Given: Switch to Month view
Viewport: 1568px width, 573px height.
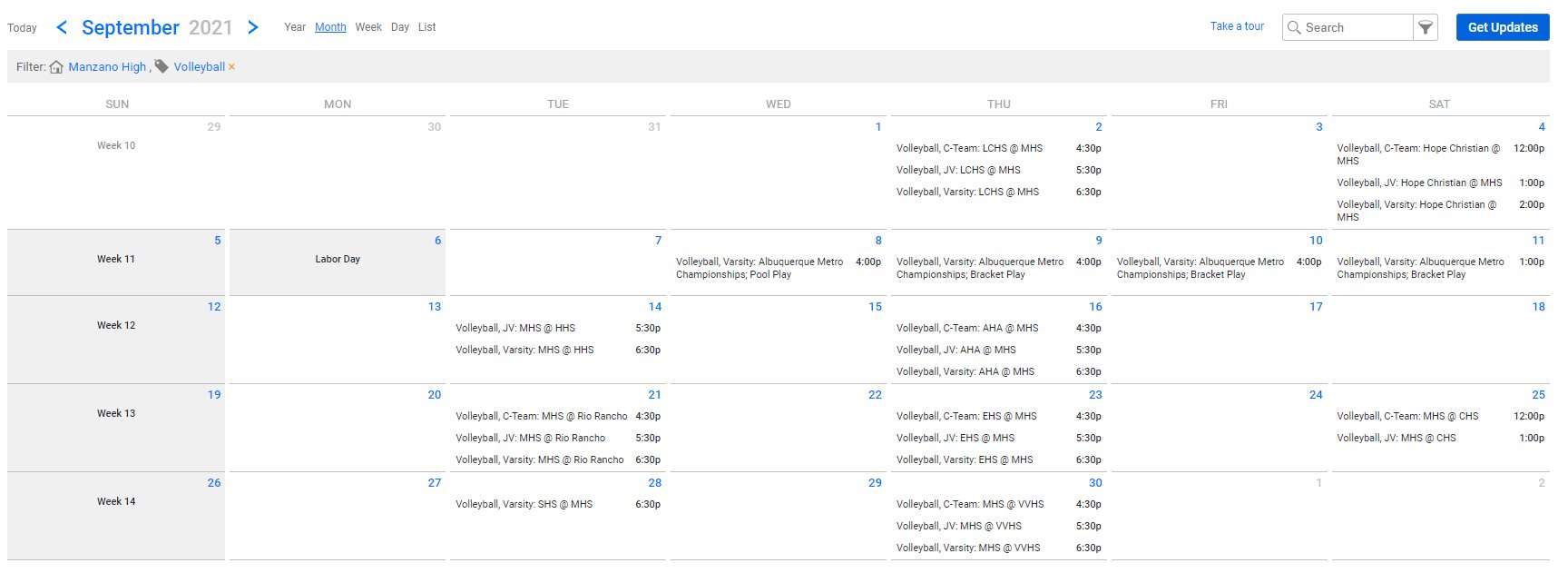Looking at the screenshot, I should (x=330, y=27).
